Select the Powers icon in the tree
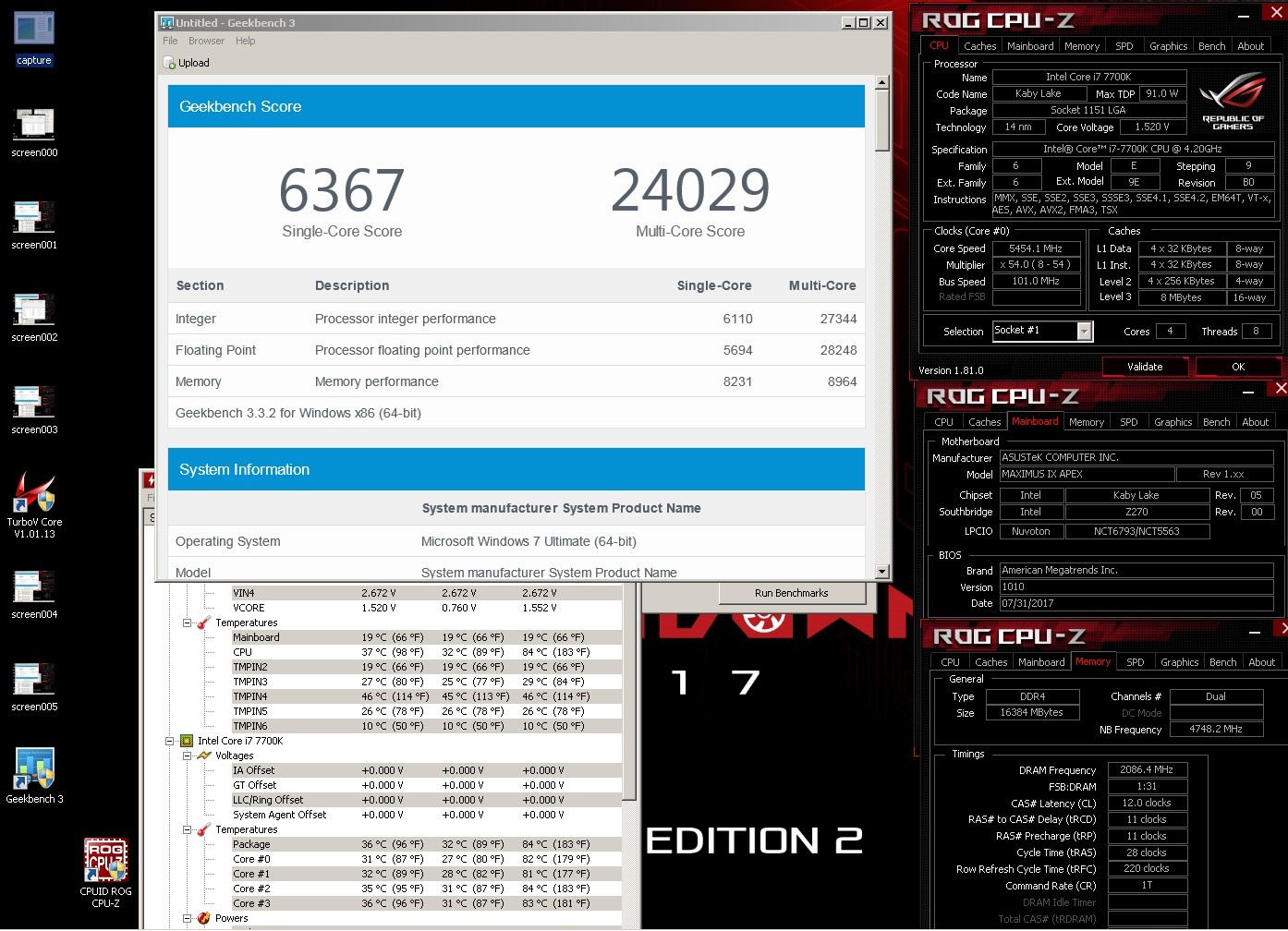This screenshot has height=931, width=1288. point(203,918)
